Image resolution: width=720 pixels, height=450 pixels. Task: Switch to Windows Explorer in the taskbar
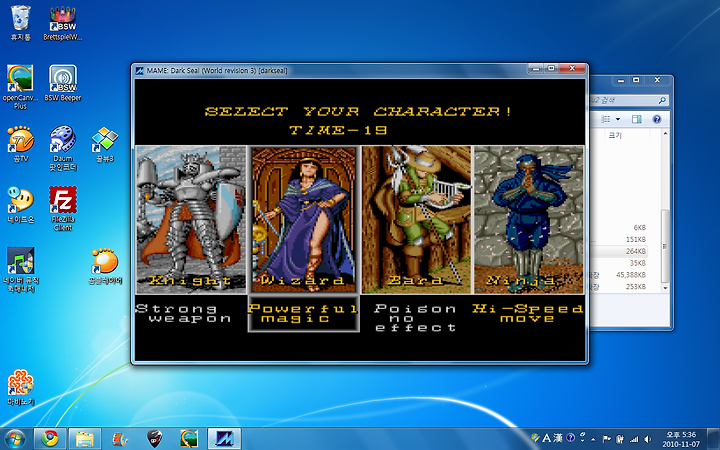click(84, 439)
